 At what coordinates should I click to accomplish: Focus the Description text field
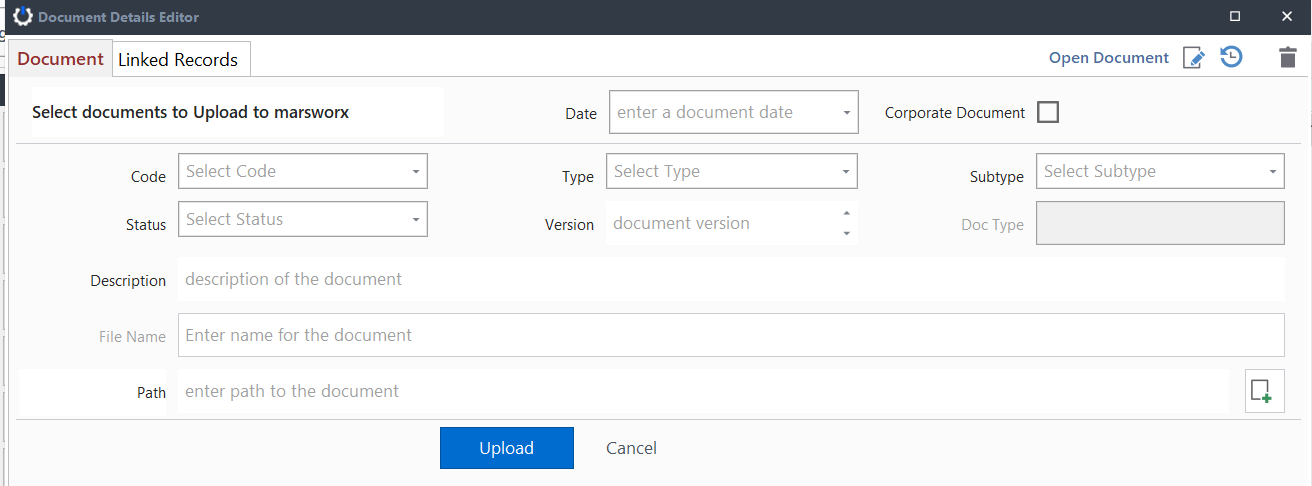click(x=731, y=279)
